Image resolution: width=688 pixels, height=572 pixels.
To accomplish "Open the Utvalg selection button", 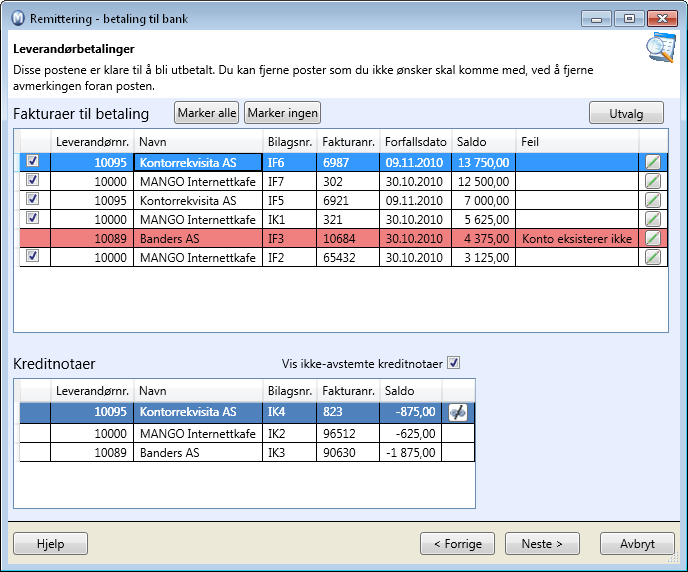I will (x=626, y=114).
